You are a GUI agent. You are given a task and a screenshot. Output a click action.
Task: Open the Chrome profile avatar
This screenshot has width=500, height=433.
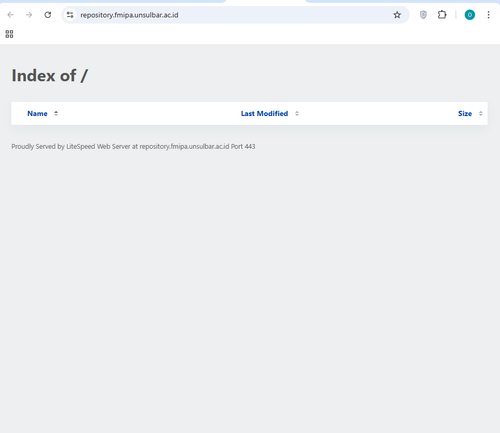[x=470, y=15]
